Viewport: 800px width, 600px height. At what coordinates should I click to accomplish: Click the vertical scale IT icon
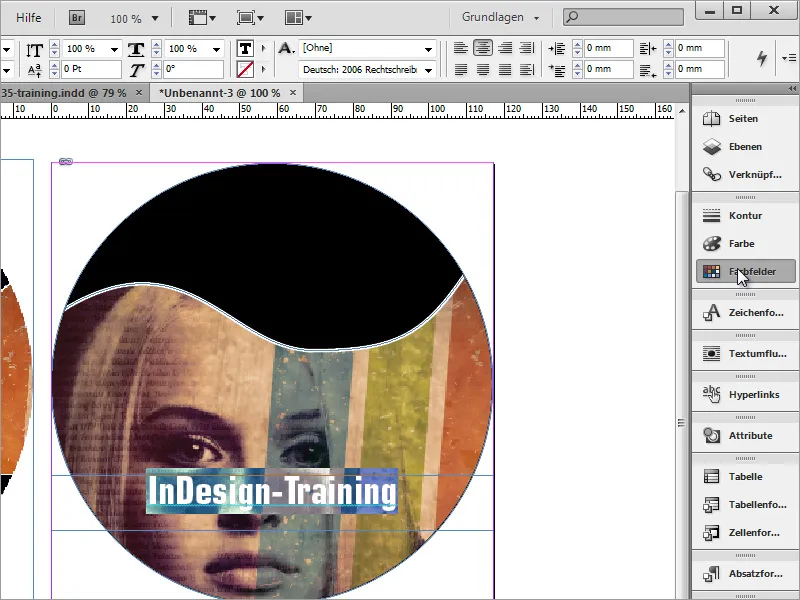[x=34, y=50]
